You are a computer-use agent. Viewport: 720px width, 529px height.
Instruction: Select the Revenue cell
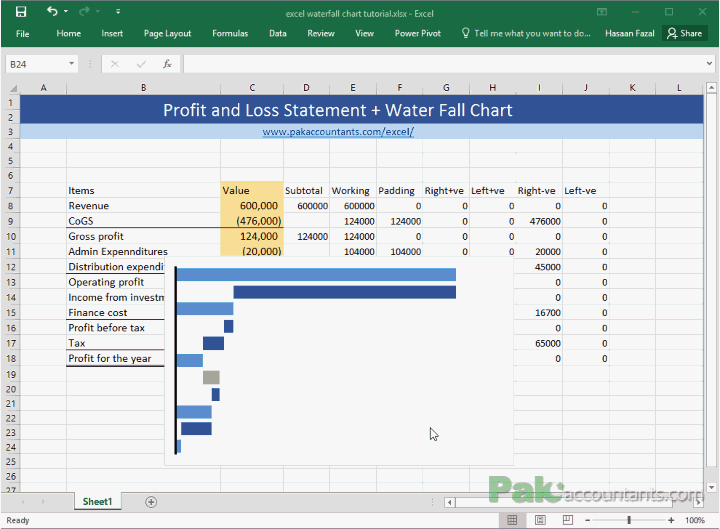(x=143, y=206)
